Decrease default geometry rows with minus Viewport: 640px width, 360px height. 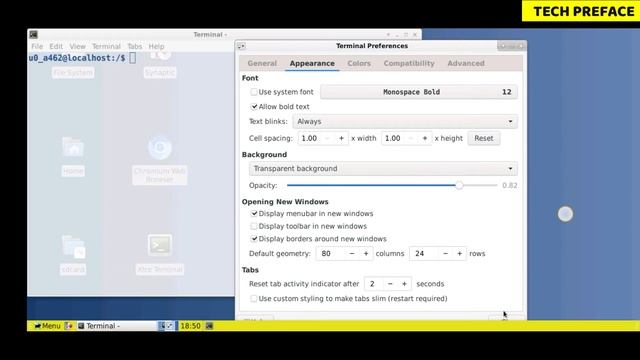(x=445, y=253)
